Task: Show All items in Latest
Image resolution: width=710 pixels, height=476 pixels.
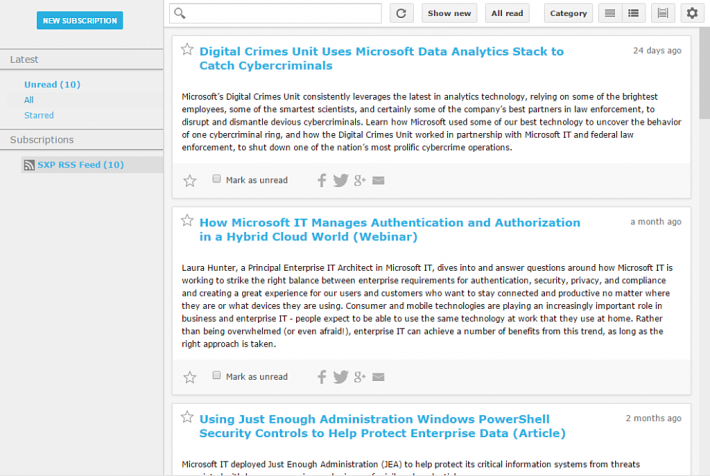Action: point(29,100)
